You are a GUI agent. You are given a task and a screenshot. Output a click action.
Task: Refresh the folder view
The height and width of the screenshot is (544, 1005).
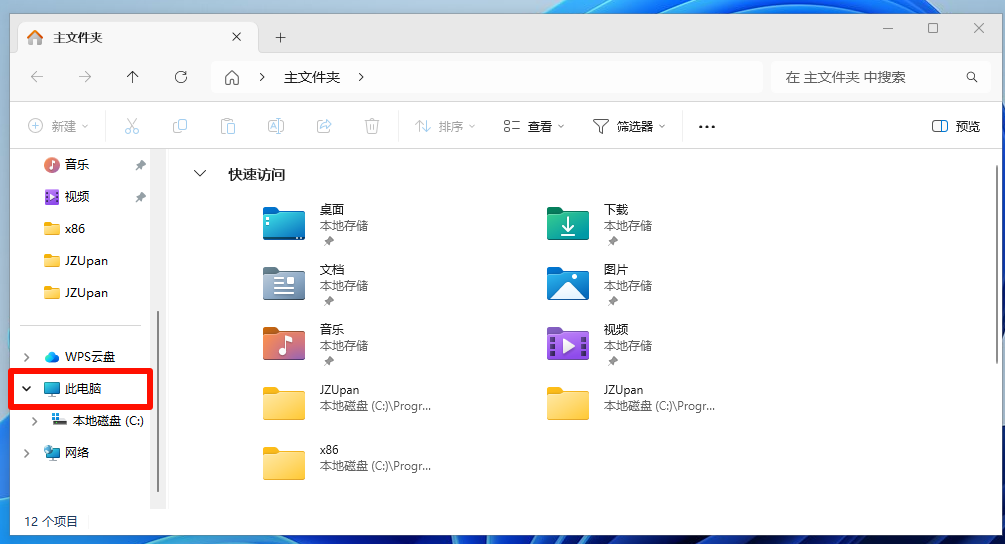[181, 77]
